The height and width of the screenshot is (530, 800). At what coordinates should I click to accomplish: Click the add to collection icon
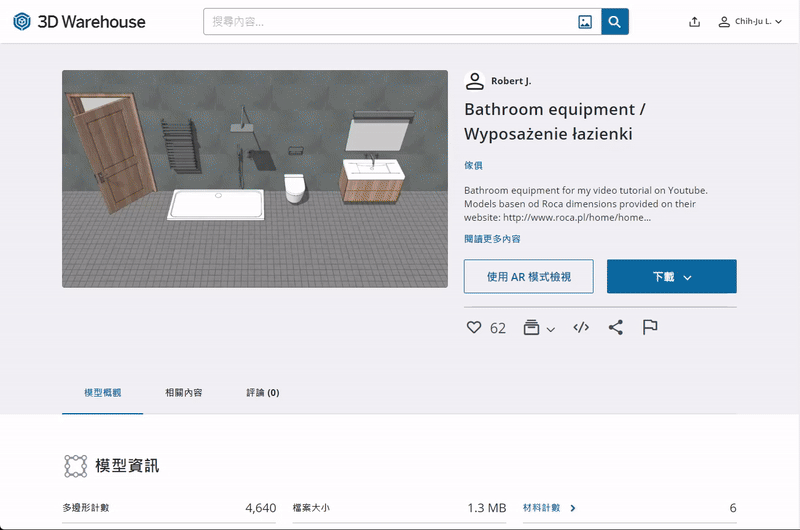coord(531,327)
